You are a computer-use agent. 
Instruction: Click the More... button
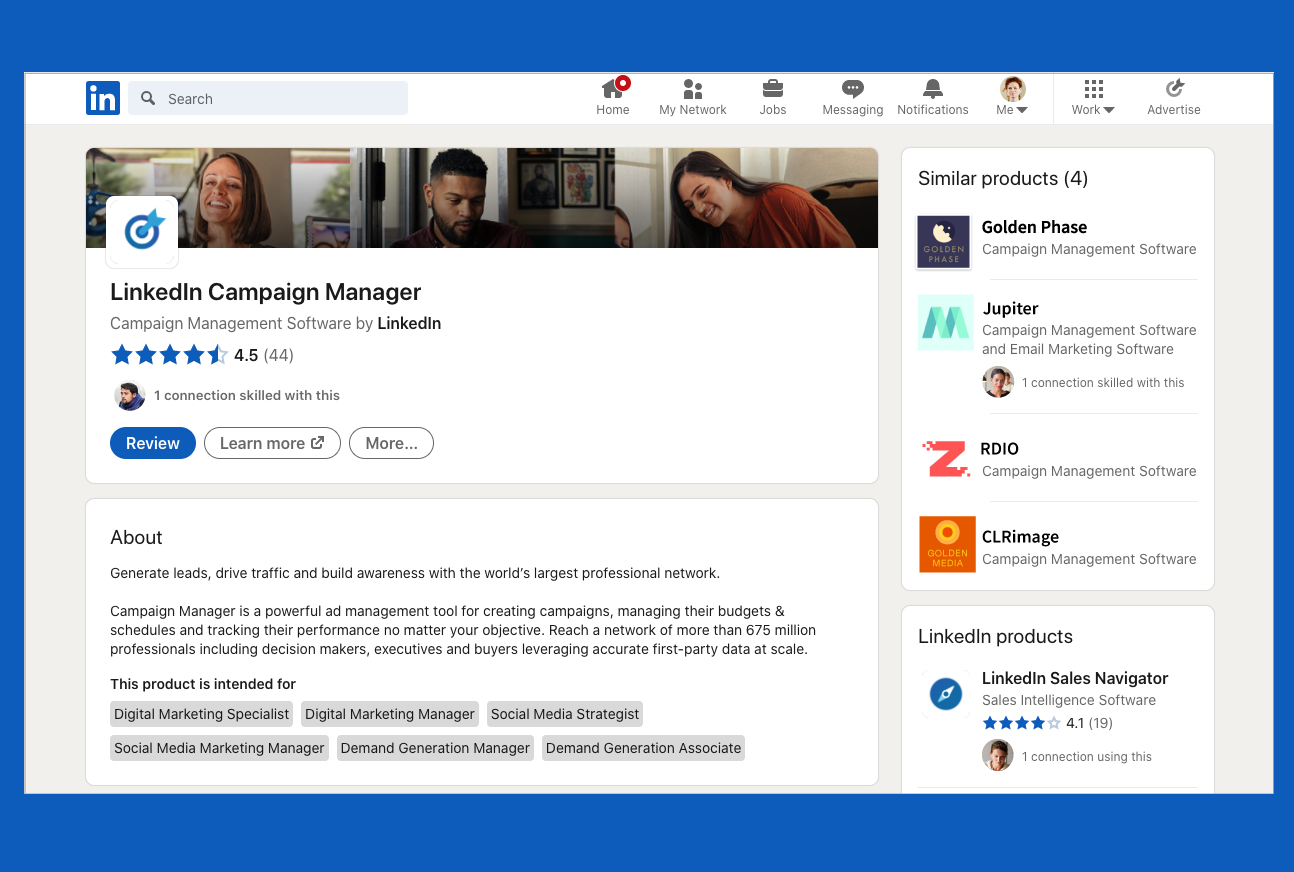pyautogui.click(x=391, y=443)
